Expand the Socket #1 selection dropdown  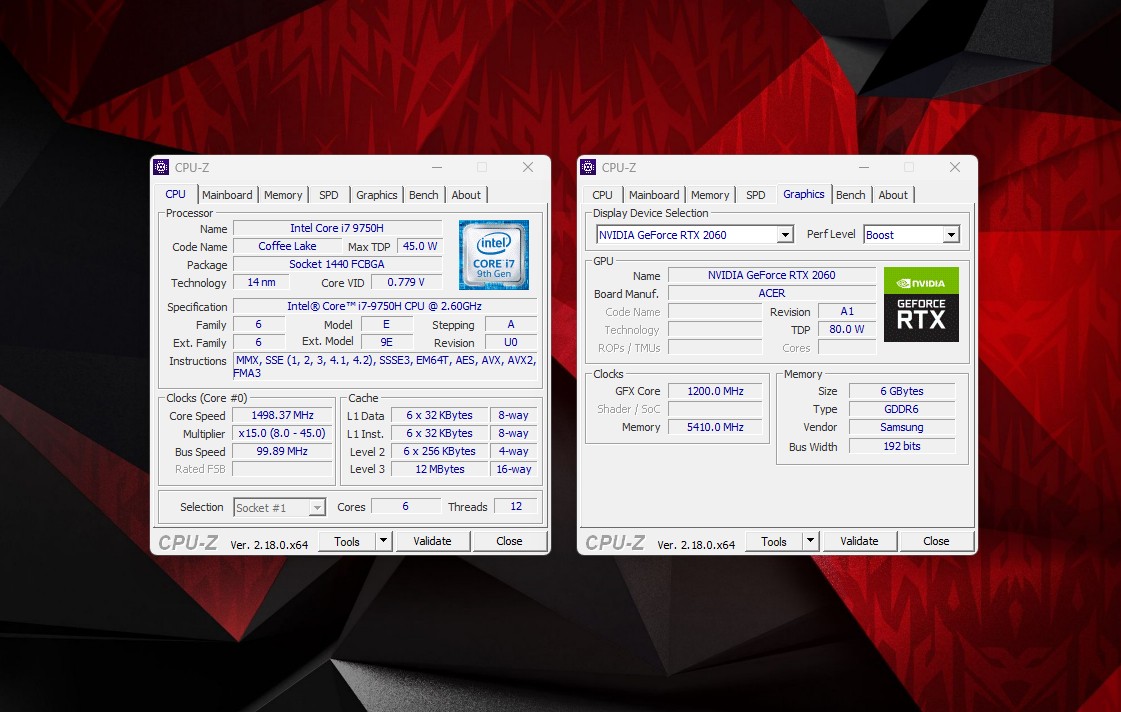click(x=317, y=508)
